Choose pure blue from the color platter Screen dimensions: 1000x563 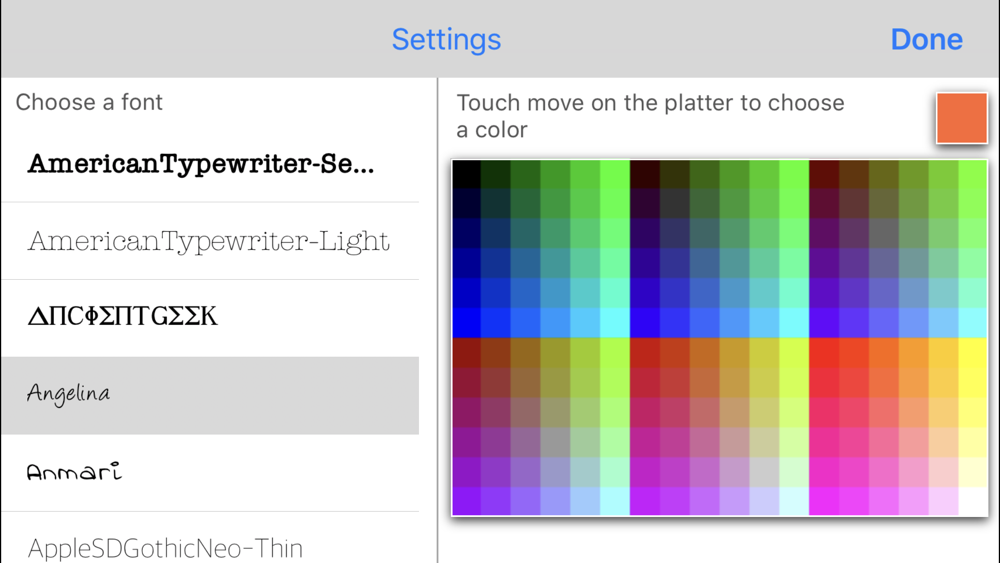pyautogui.click(x=466, y=323)
